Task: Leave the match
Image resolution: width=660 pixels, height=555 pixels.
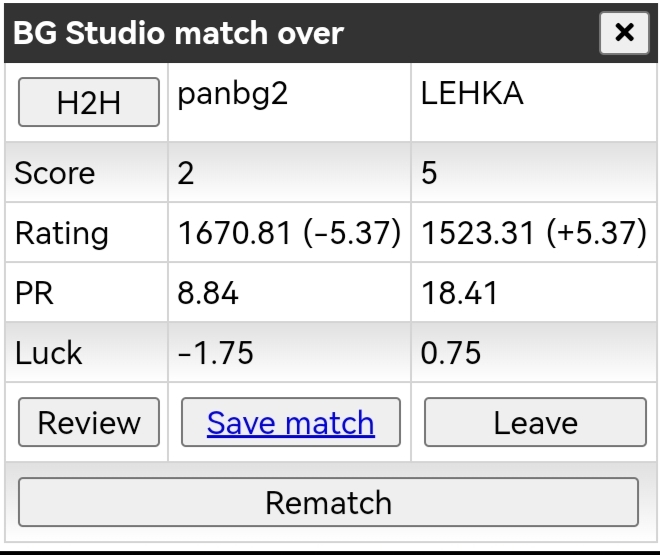Action: point(535,422)
